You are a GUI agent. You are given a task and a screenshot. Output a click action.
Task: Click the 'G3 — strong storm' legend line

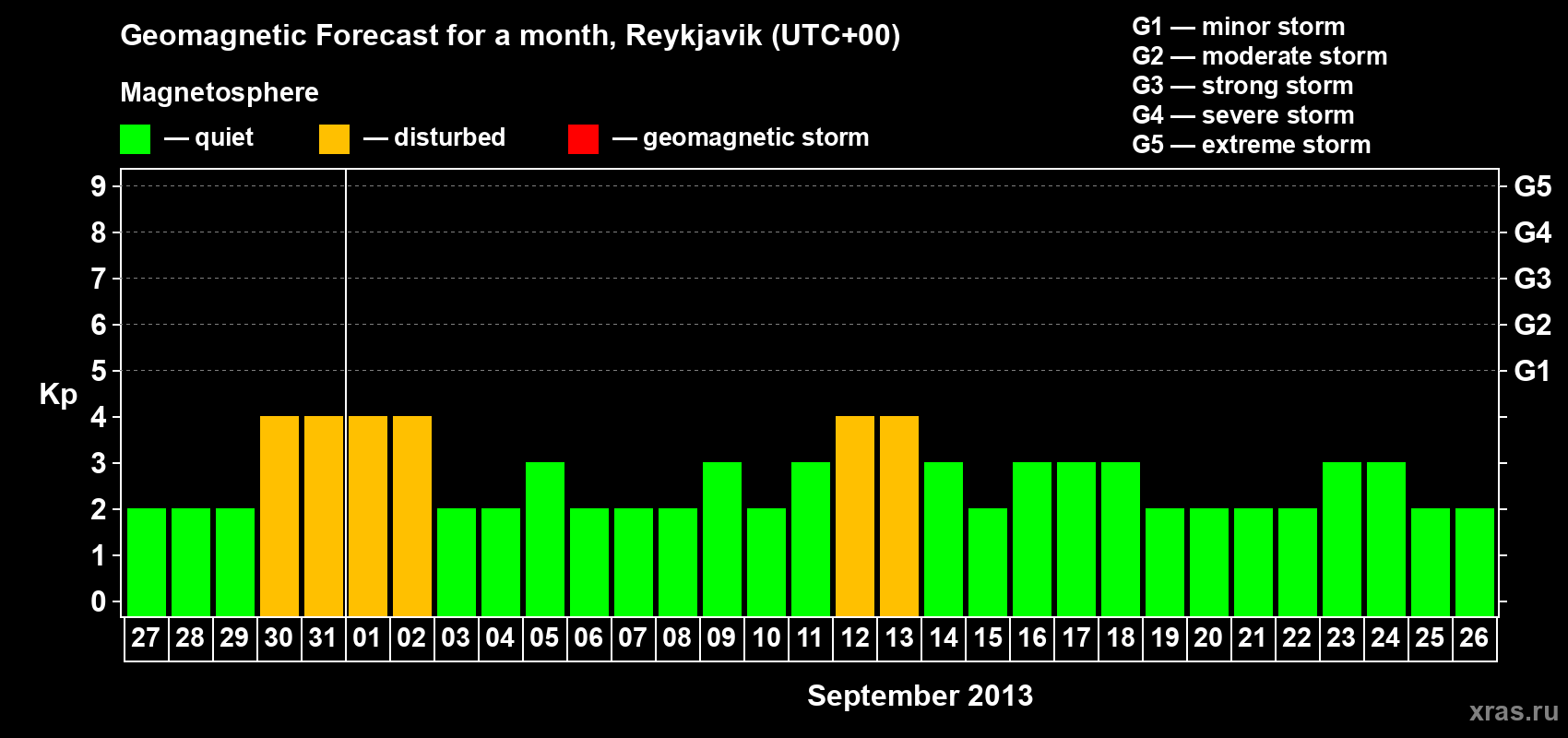tap(1242, 86)
